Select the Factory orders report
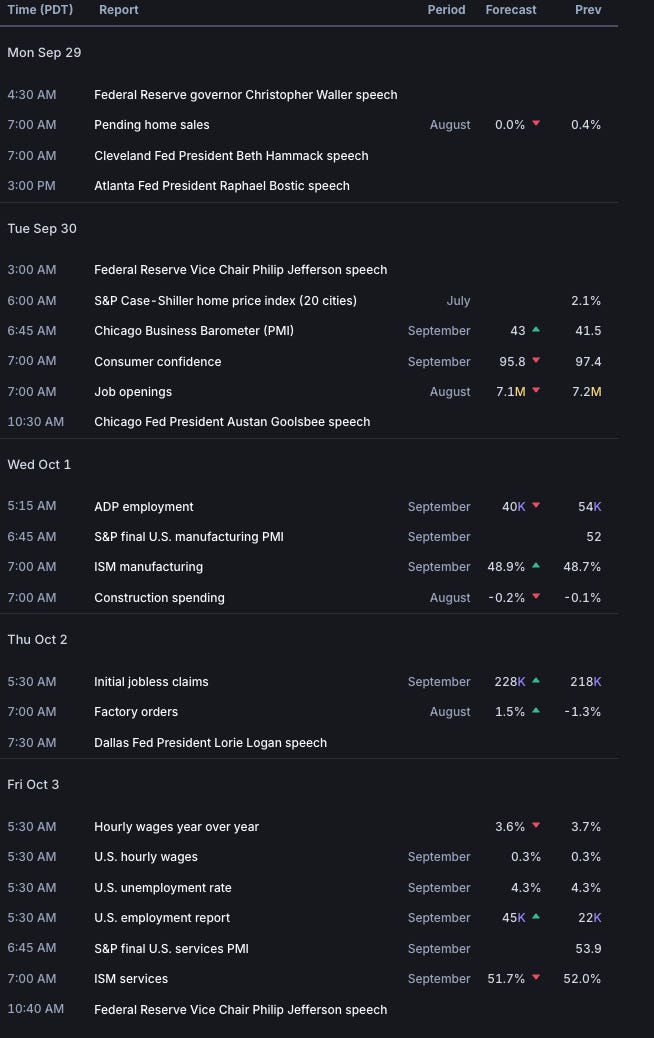This screenshot has height=1038, width=654. (x=136, y=712)
